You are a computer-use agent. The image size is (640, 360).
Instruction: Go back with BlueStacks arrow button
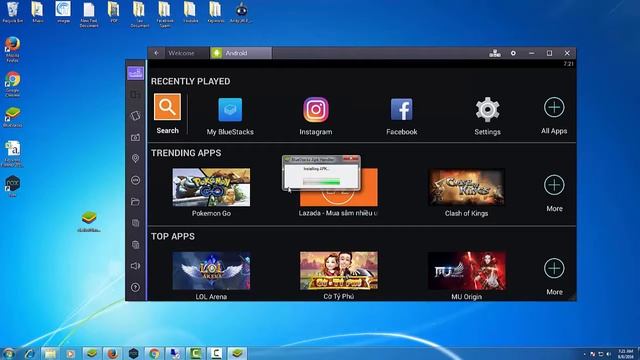(156, 53)
